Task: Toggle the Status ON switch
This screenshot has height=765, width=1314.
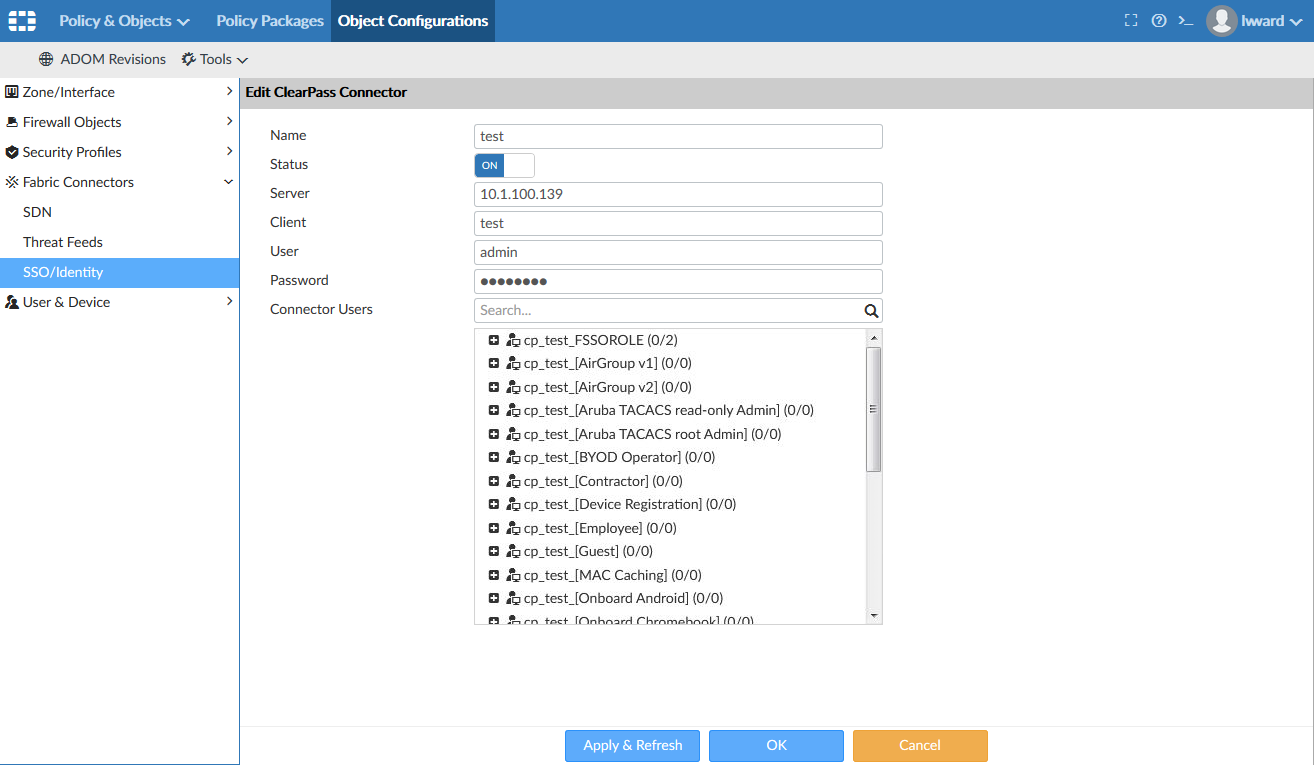Action: point(504,165)
